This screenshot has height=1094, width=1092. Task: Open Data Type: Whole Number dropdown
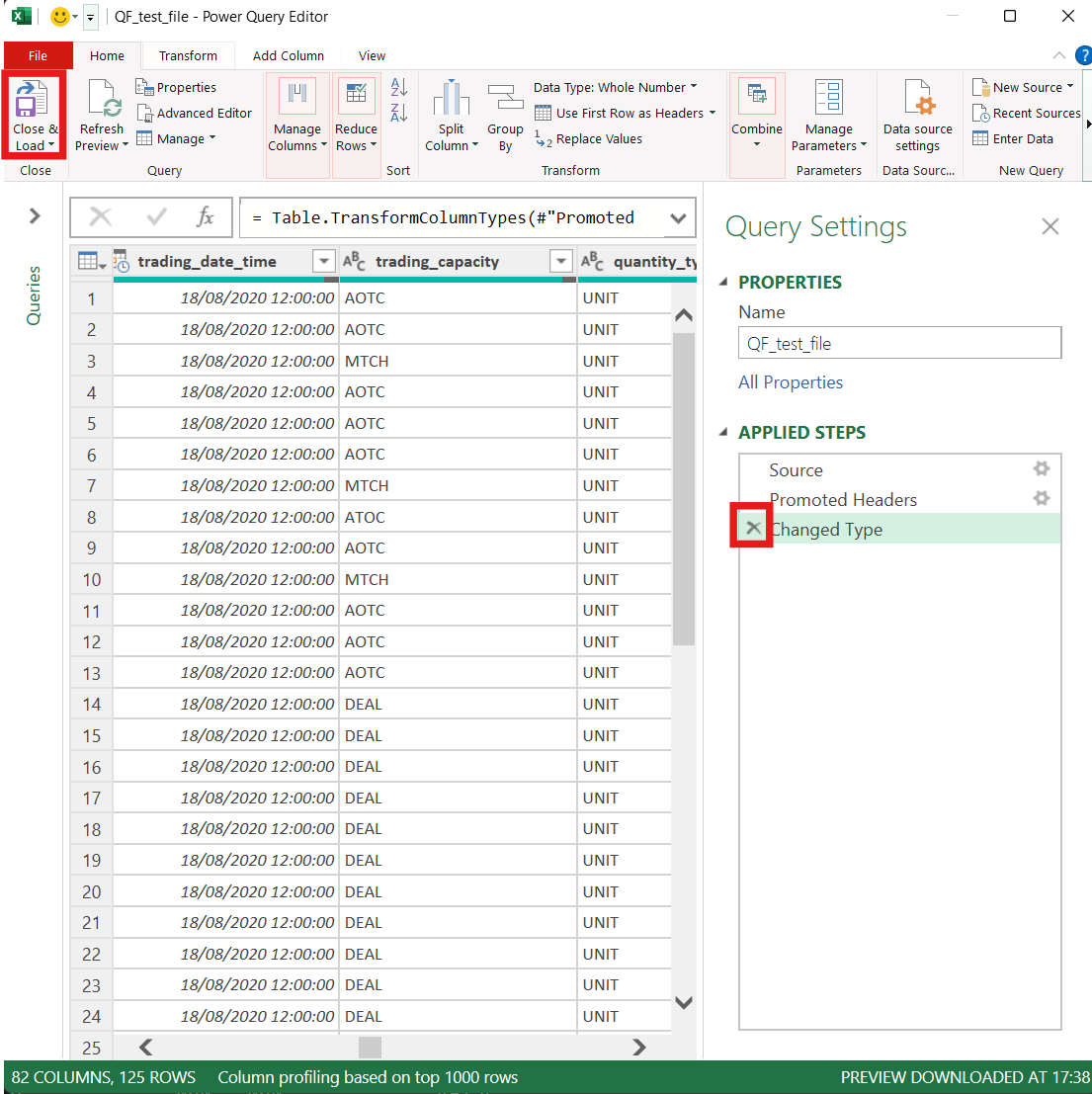point(615,87)
